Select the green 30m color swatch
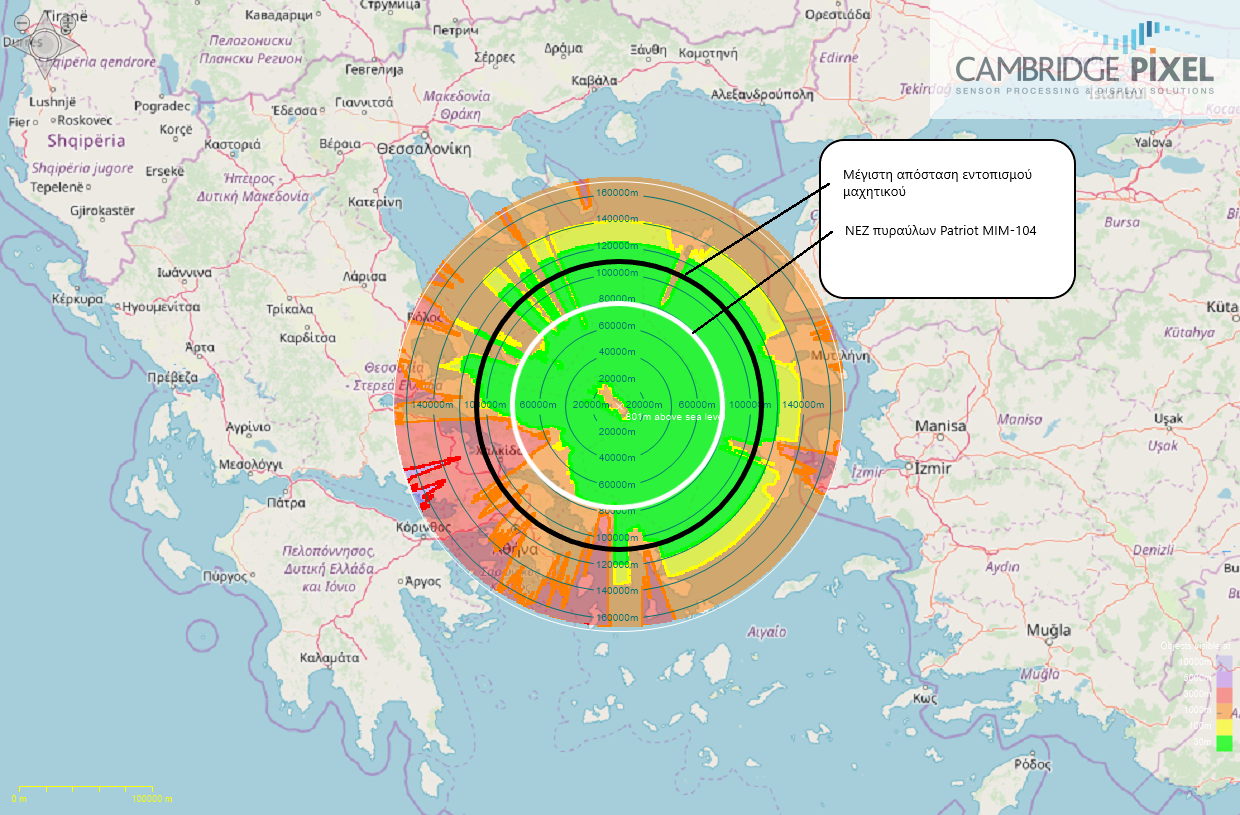Viewport: 1240px width, 815px height. click(1224, 743)
